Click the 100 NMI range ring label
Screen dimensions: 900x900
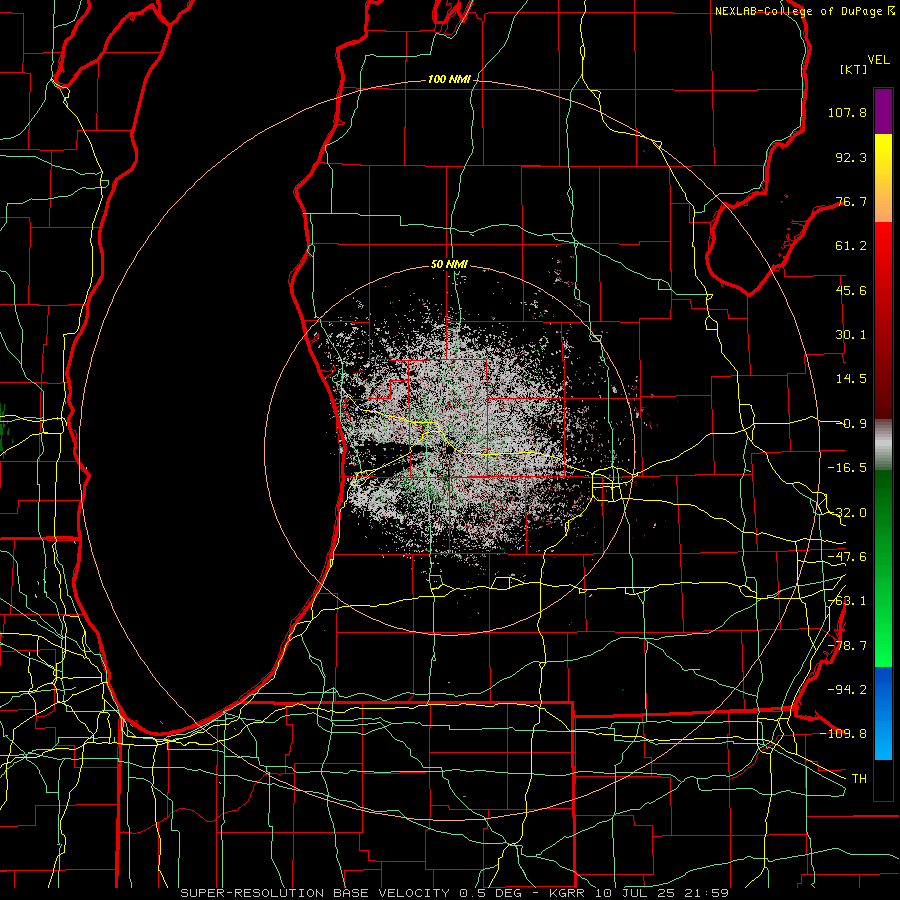[449, 79]
